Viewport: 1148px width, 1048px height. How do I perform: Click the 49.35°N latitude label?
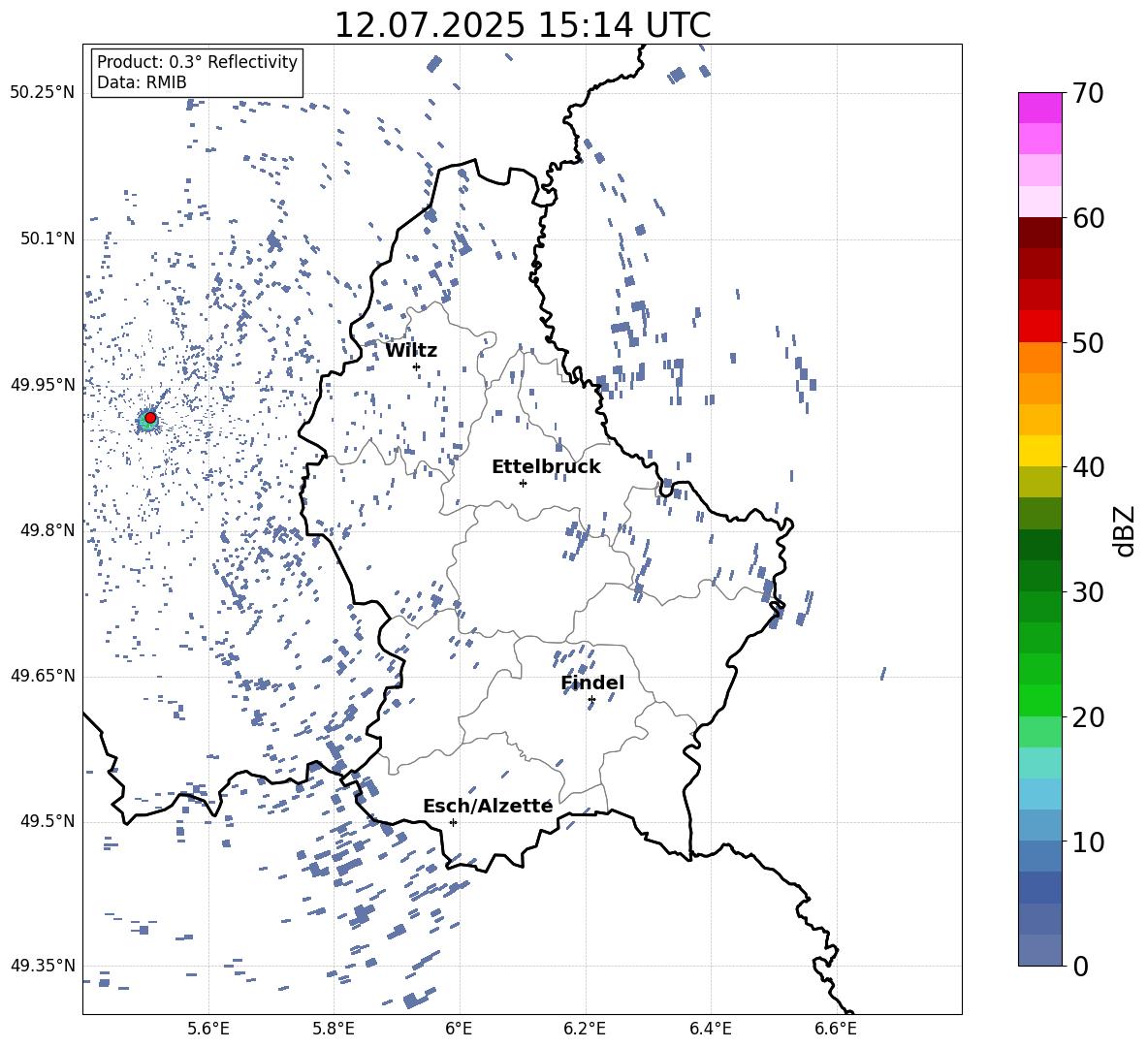(43, 966)
